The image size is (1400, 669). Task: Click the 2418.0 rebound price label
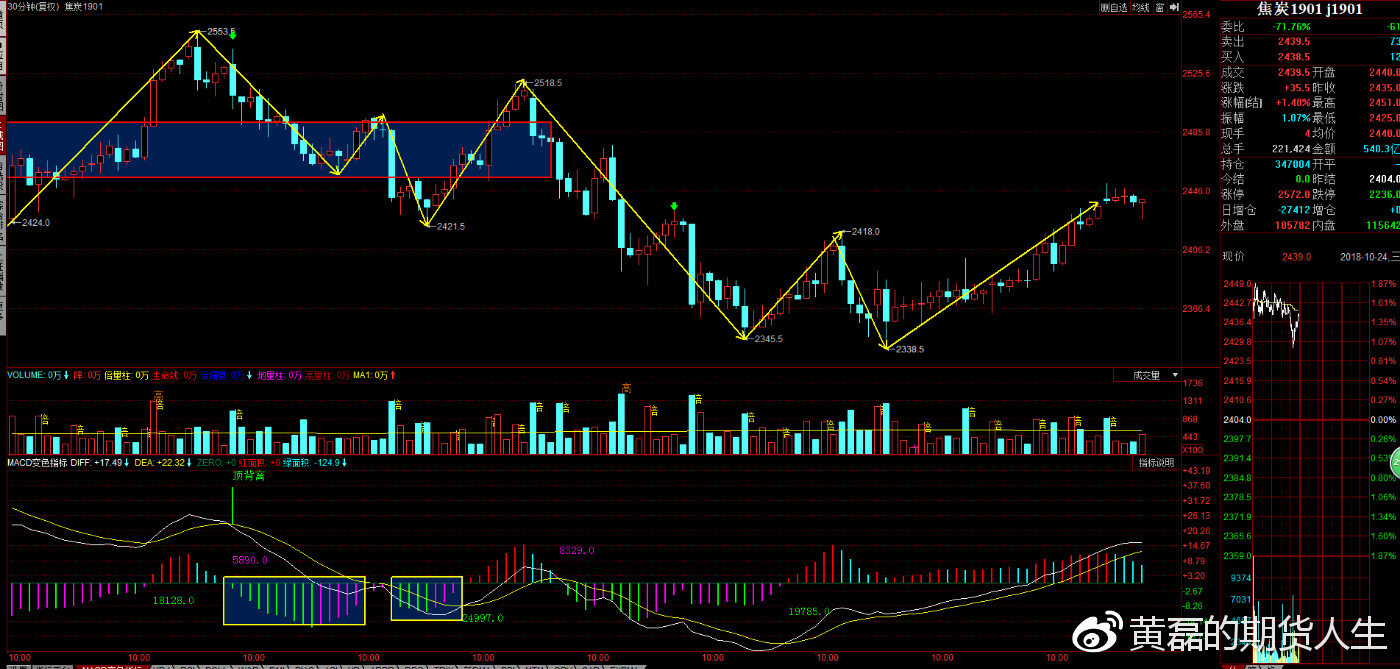[x=865, y=231]
